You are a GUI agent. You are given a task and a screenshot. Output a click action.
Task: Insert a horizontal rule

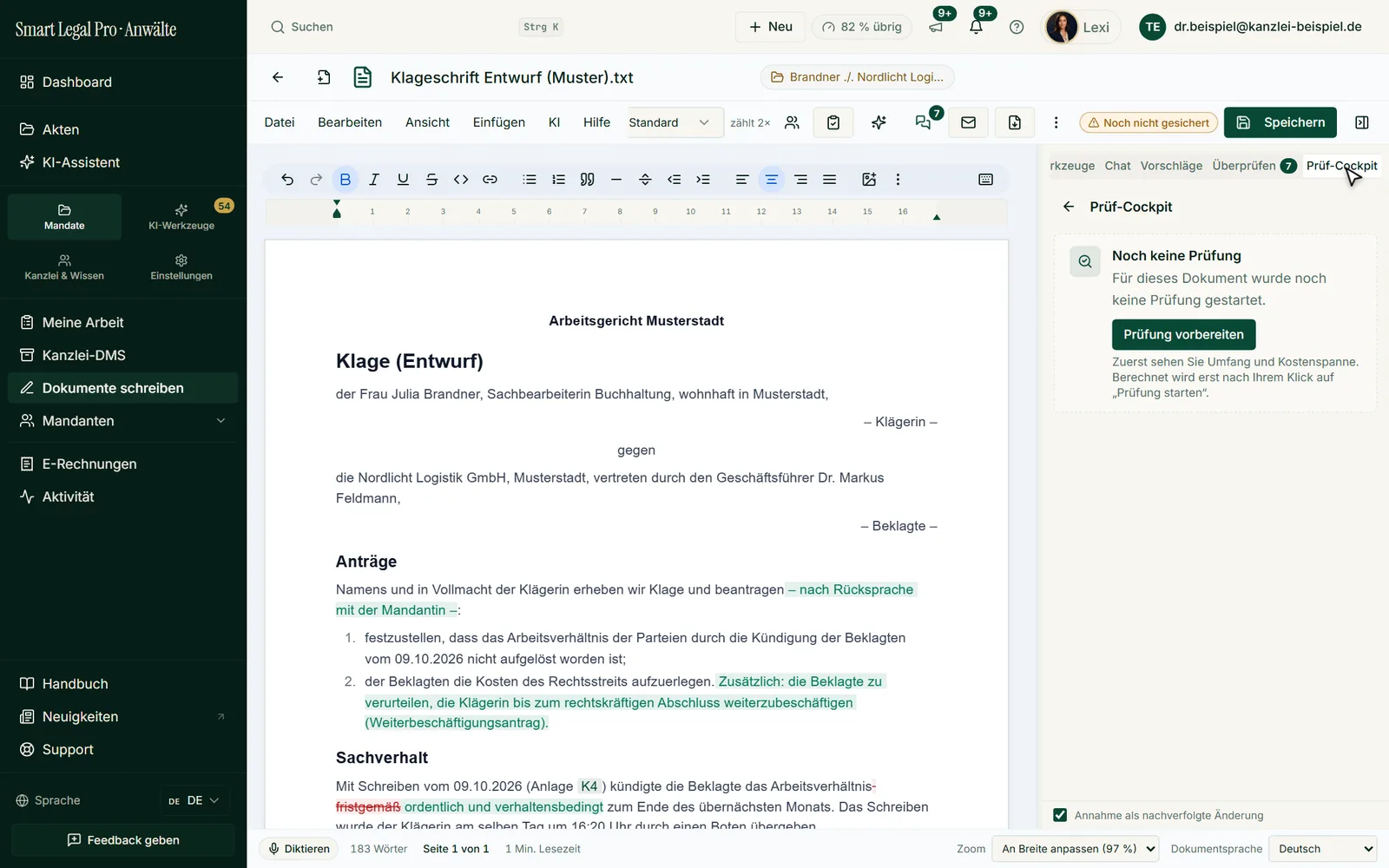[x=616, y=180]
